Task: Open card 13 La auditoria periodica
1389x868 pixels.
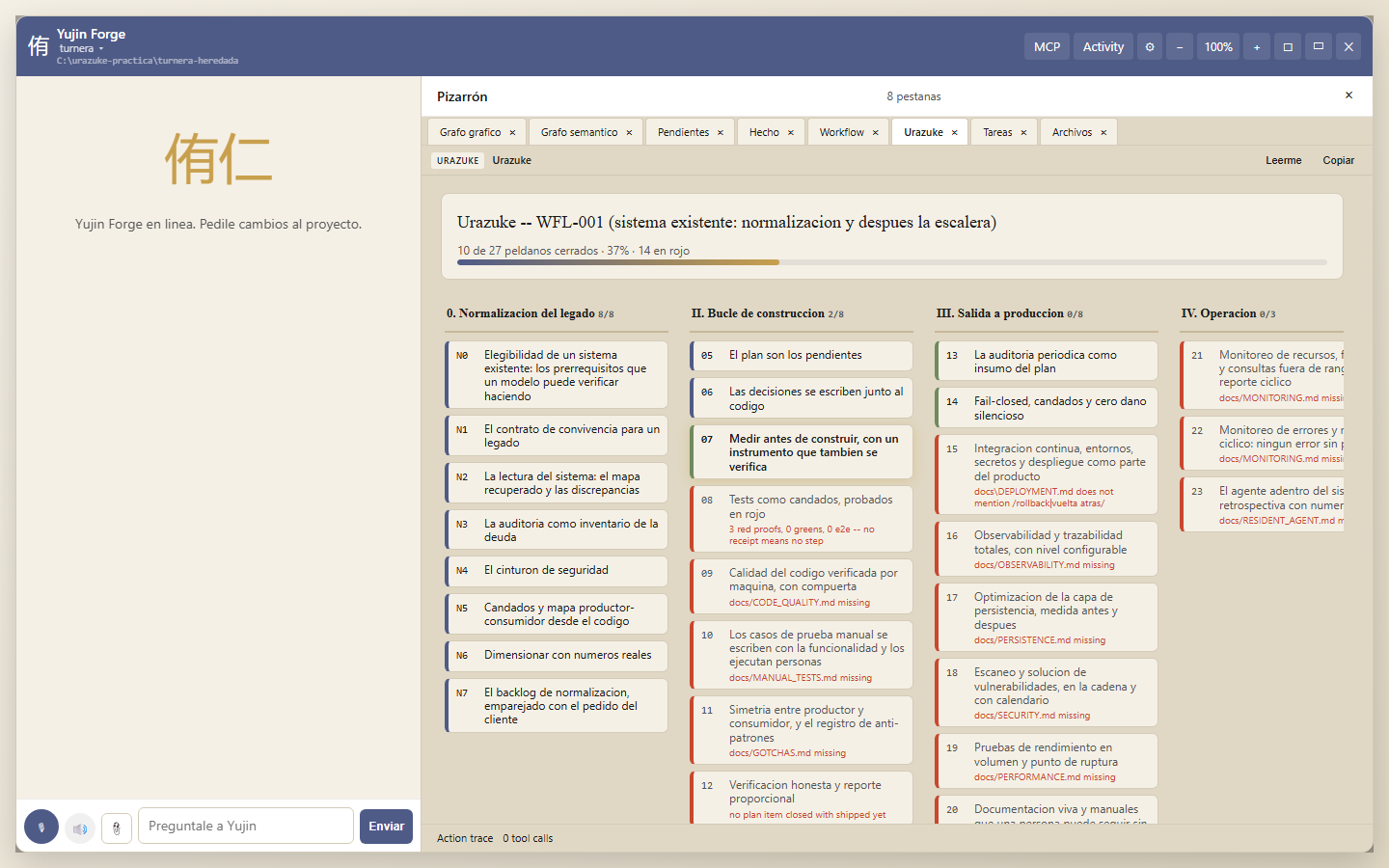Action: tap(1046, 362)
